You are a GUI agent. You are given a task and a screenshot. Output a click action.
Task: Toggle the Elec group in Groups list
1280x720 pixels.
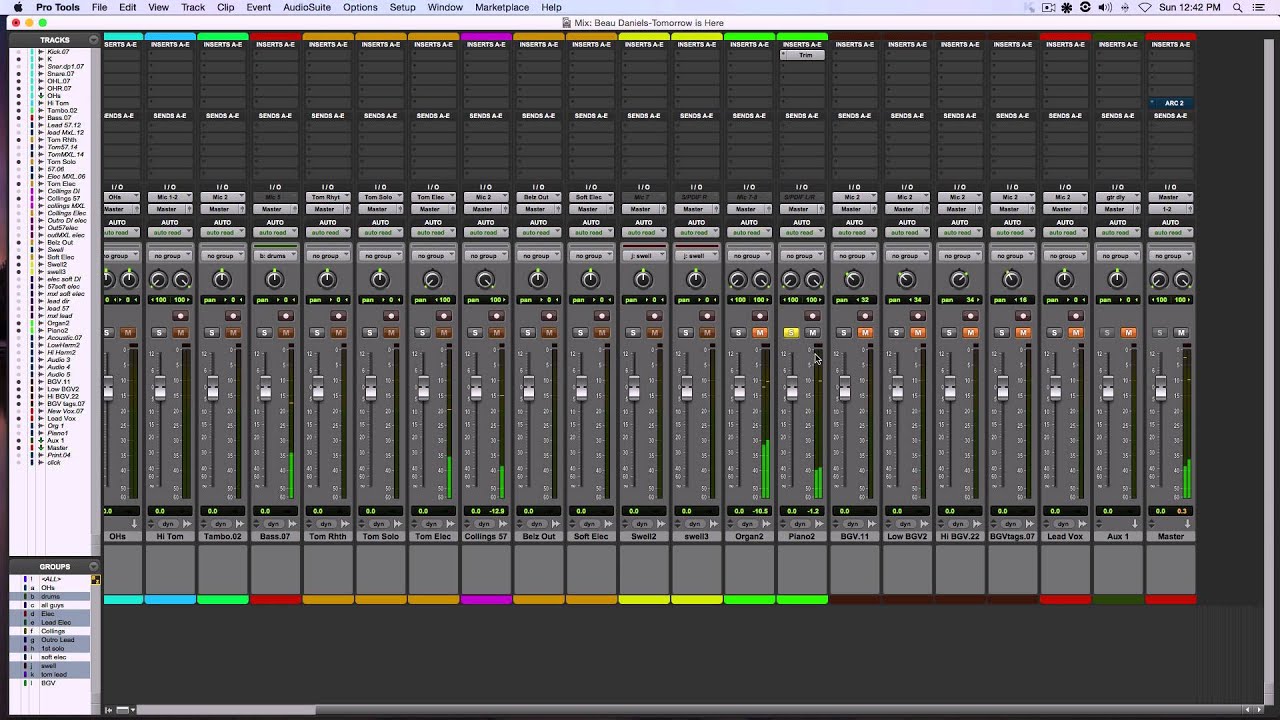(52, 613)
